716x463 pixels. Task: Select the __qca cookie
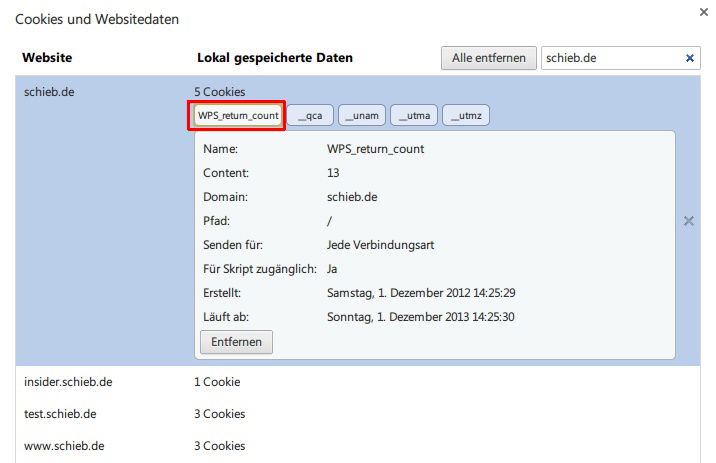[310, 116]
